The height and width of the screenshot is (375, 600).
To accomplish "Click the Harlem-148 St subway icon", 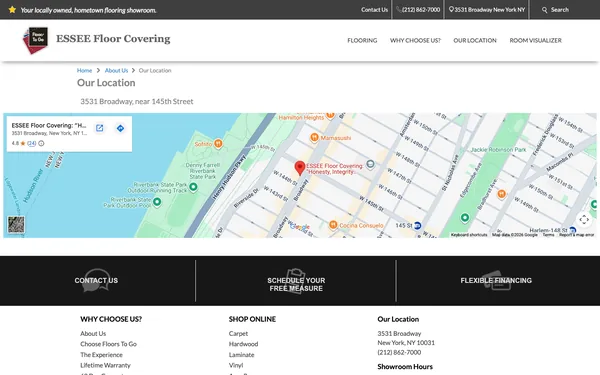I will click(572, 230).
